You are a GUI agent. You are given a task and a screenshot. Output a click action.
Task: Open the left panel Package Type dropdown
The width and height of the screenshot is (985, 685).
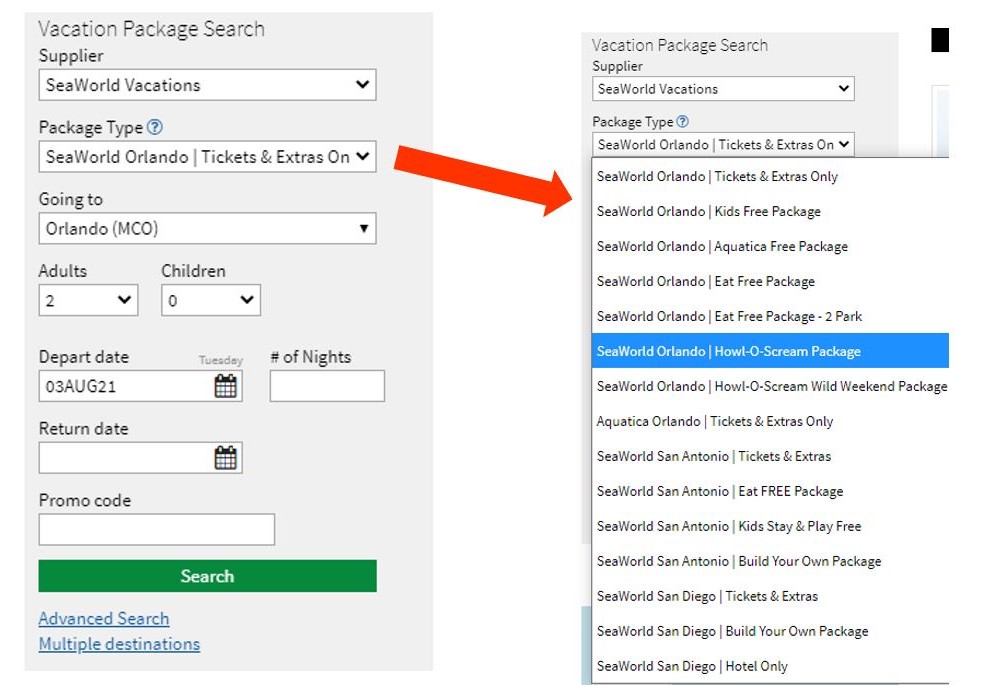tap(207, 157)
